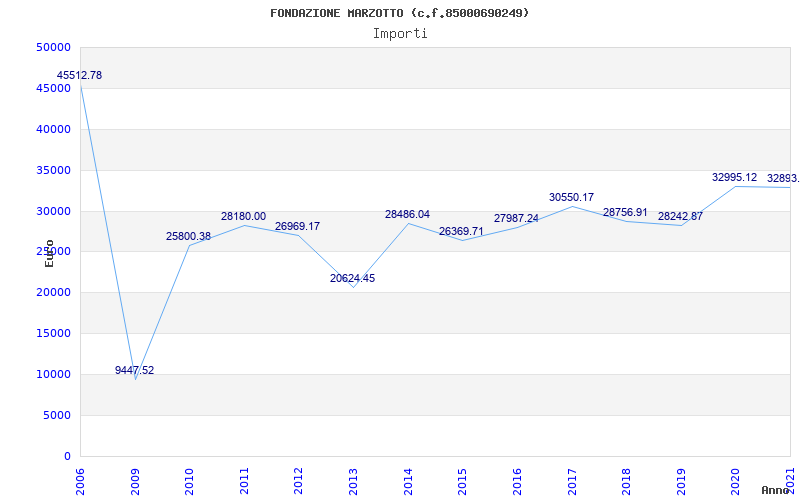This screenshot has width=800, height=500.
Task: Select the y-axis tick 40000
Action: coord(53,129)
